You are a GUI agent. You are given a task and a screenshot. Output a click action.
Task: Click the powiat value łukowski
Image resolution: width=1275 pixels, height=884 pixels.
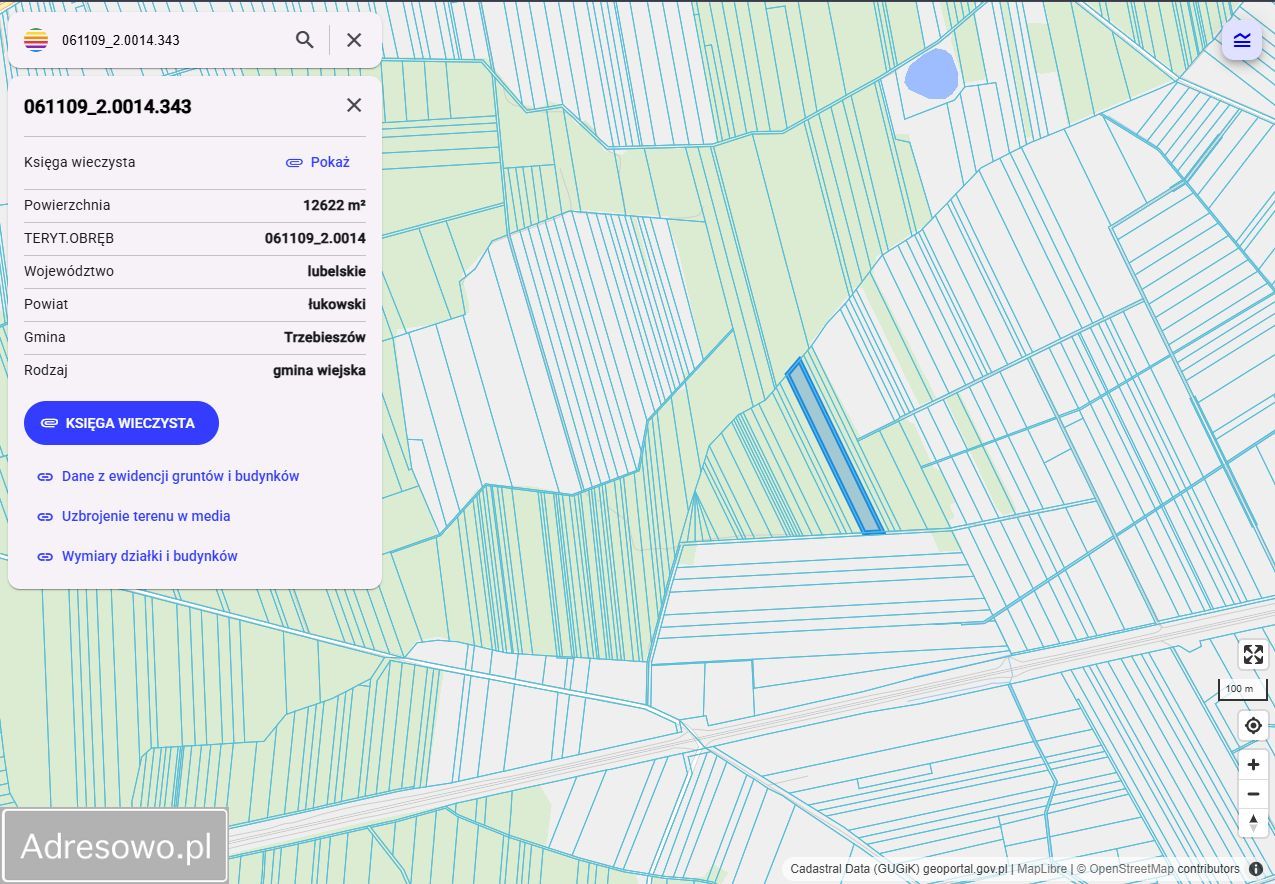coord(337,304)
